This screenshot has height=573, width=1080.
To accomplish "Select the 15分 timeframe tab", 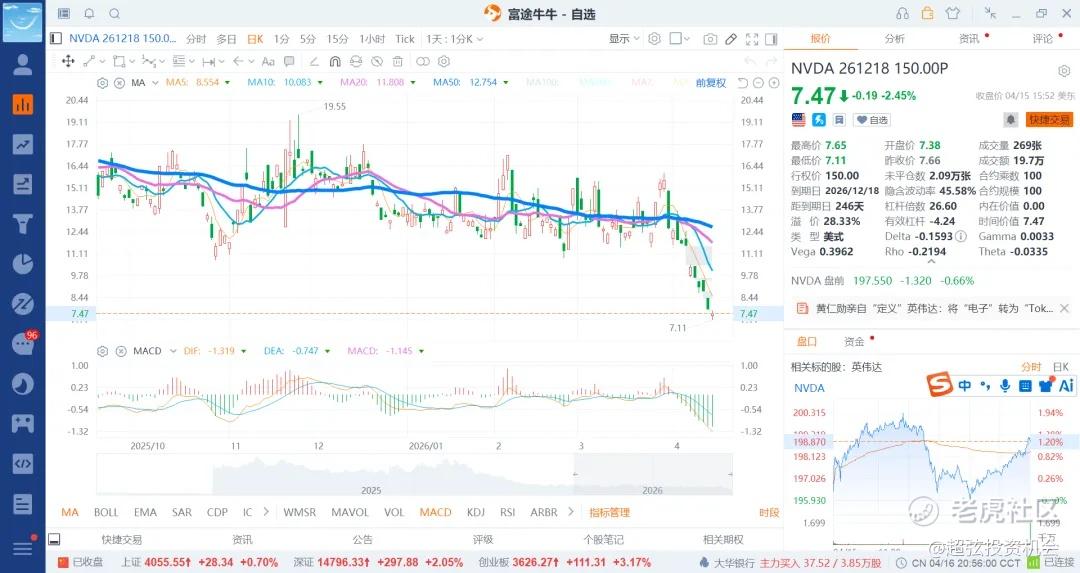I will (338, 39).
